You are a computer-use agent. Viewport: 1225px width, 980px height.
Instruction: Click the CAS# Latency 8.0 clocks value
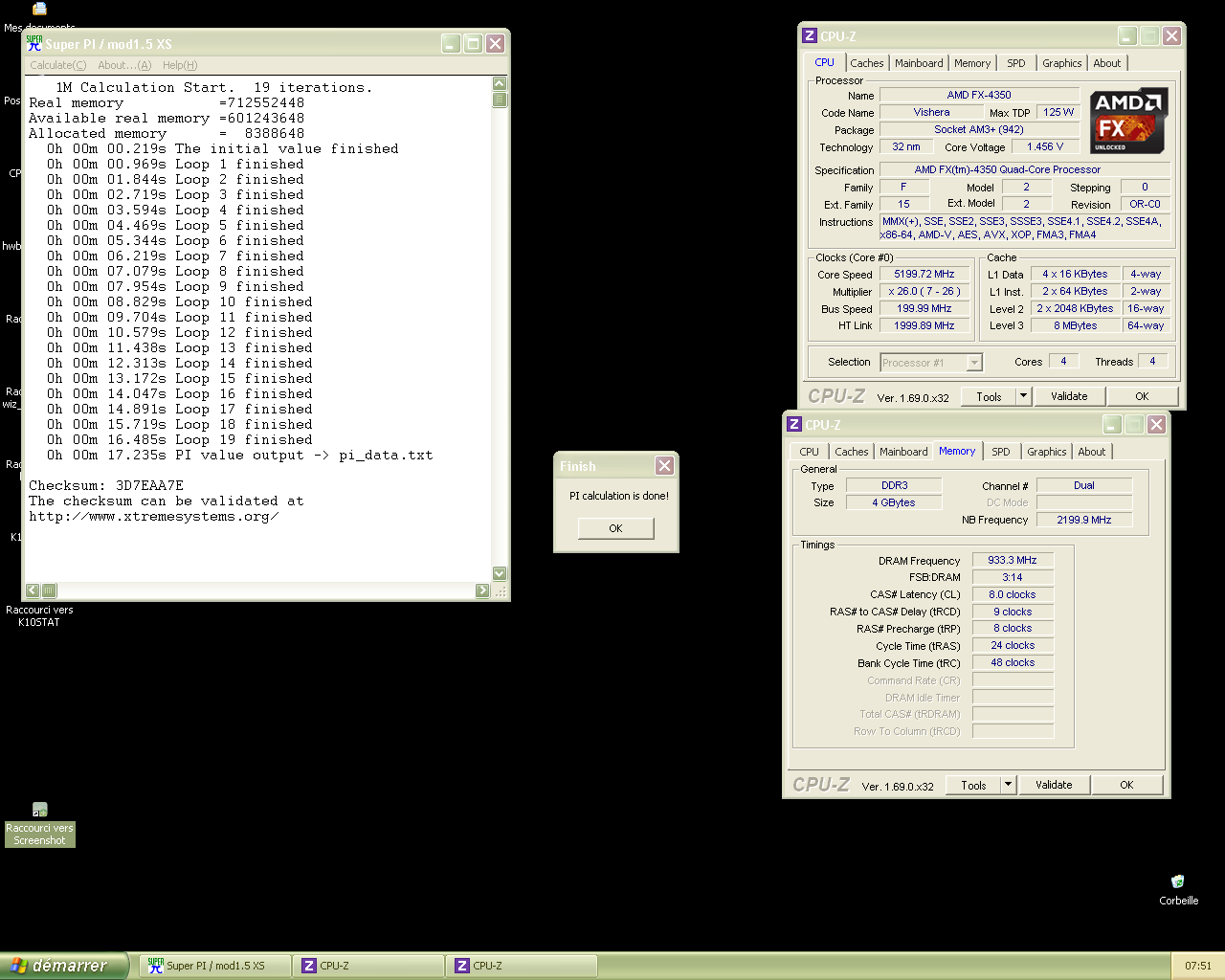coord(1013,594)
